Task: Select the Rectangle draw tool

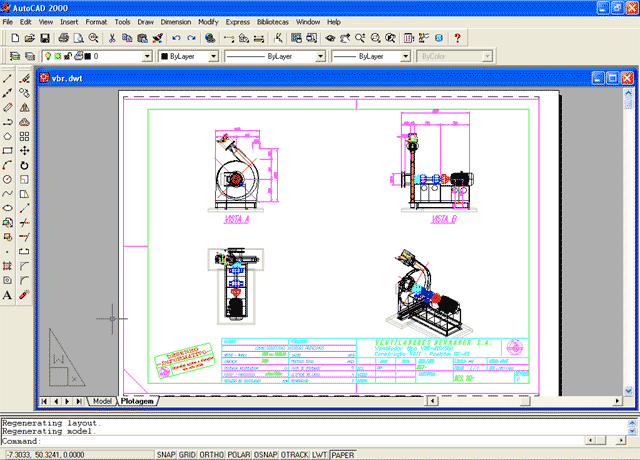Action: point(8,150)
